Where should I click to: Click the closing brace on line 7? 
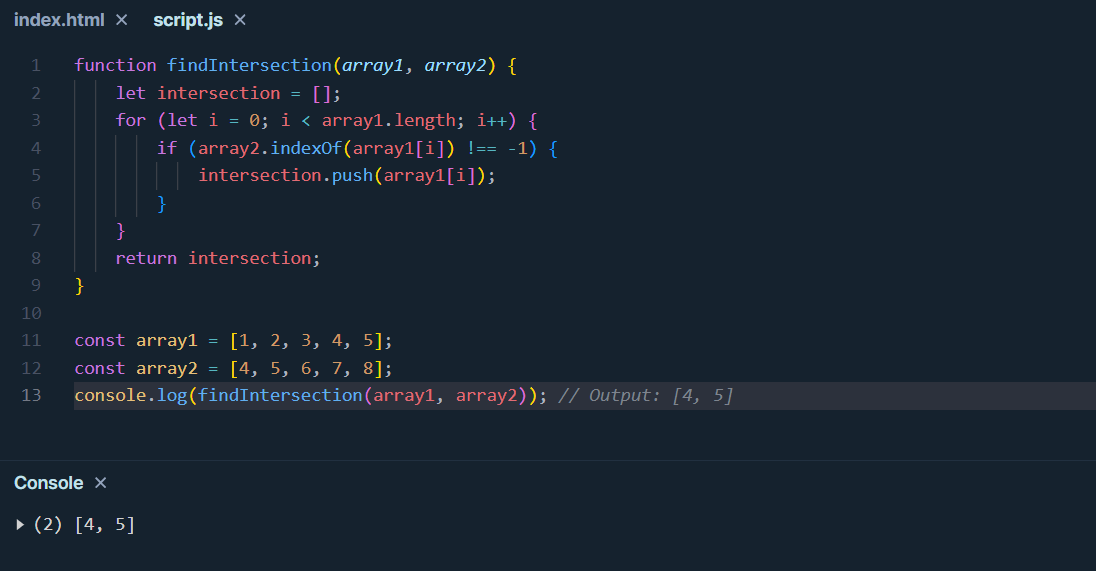pos(120,231)
